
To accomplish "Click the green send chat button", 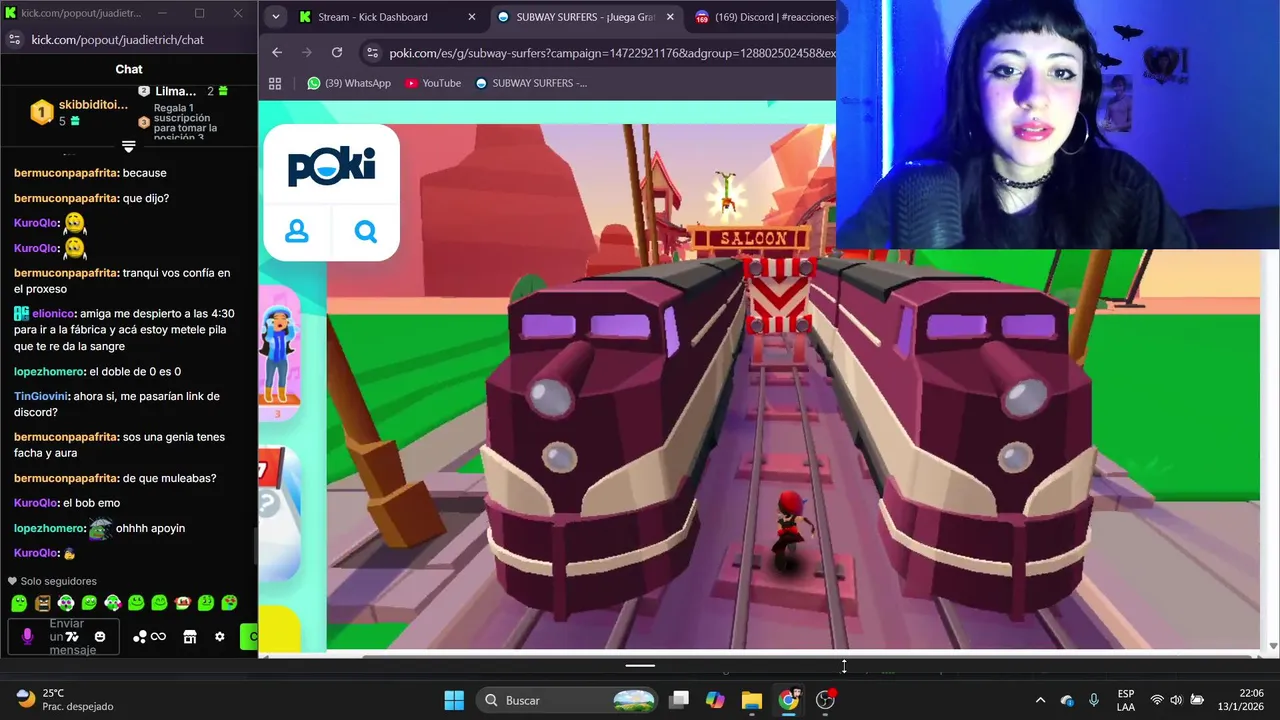I will 249,637.
